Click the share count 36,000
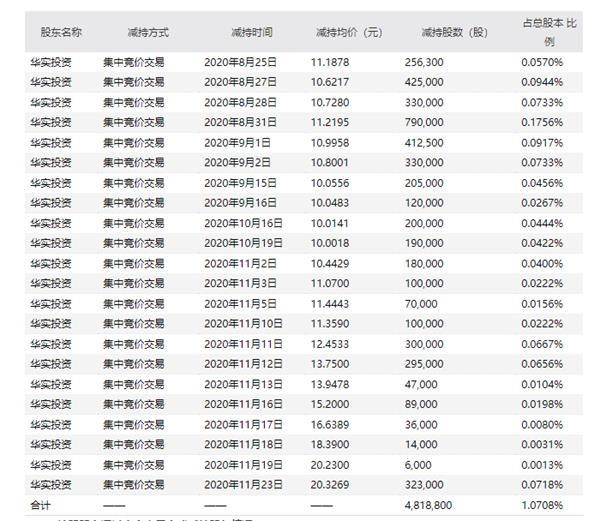Viewport: 600px width, 521px height. click(x=421, y=425)
